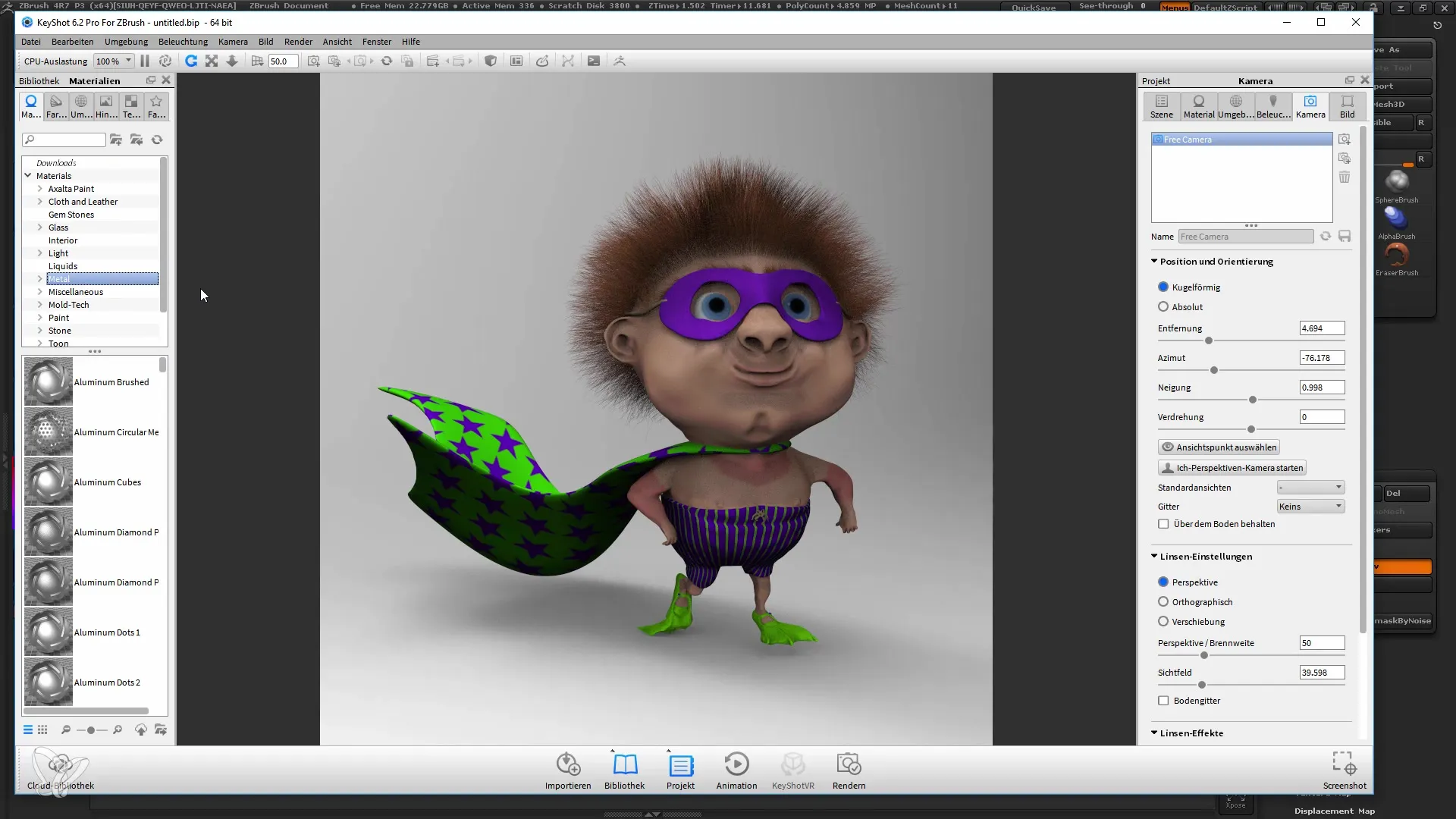Click the Aluminum Brushed material thumbnail
Screen dimensions: 1456x819
click(47, 381)
